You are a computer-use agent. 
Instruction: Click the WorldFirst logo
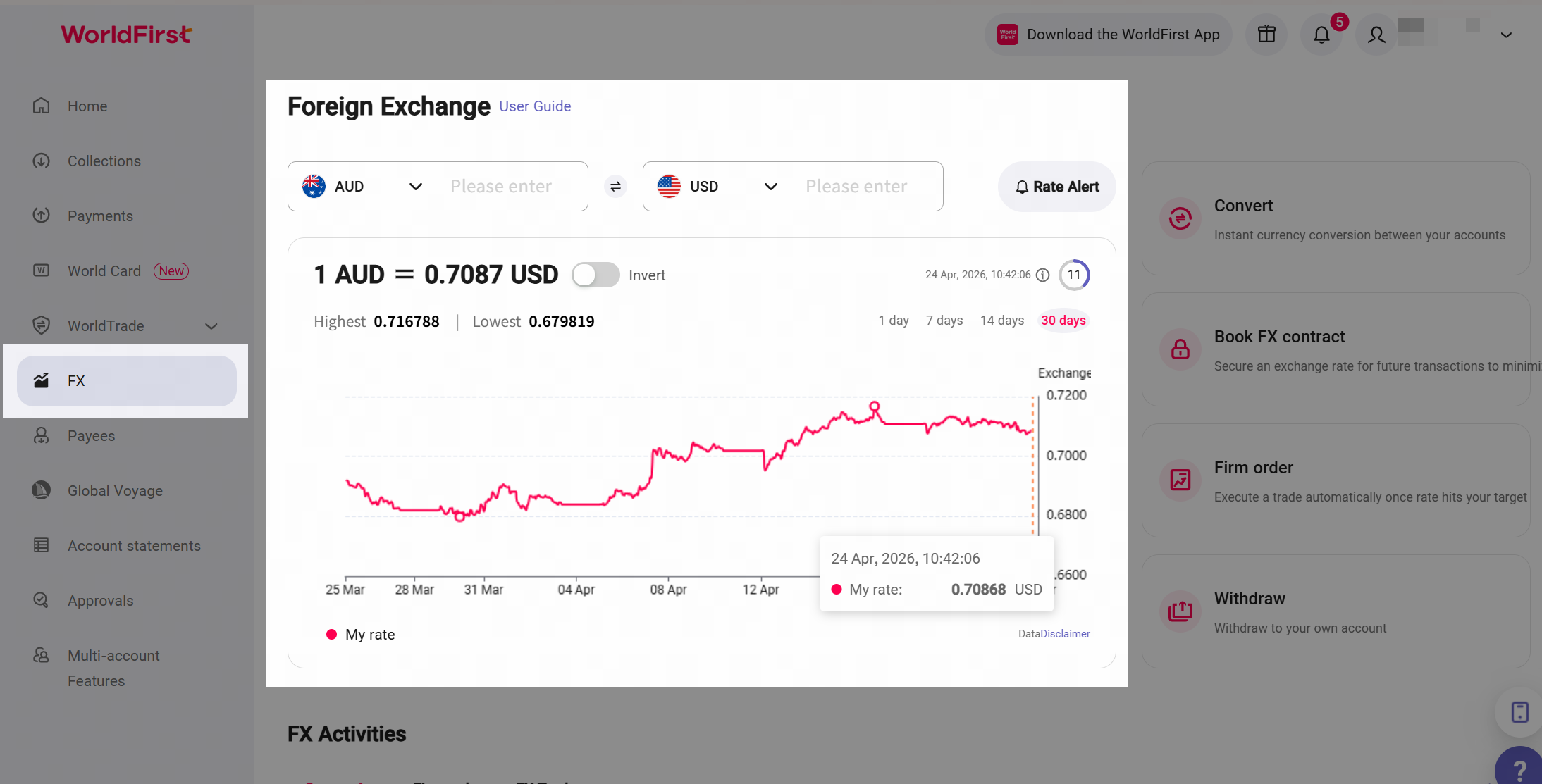[x=126, y=35]
